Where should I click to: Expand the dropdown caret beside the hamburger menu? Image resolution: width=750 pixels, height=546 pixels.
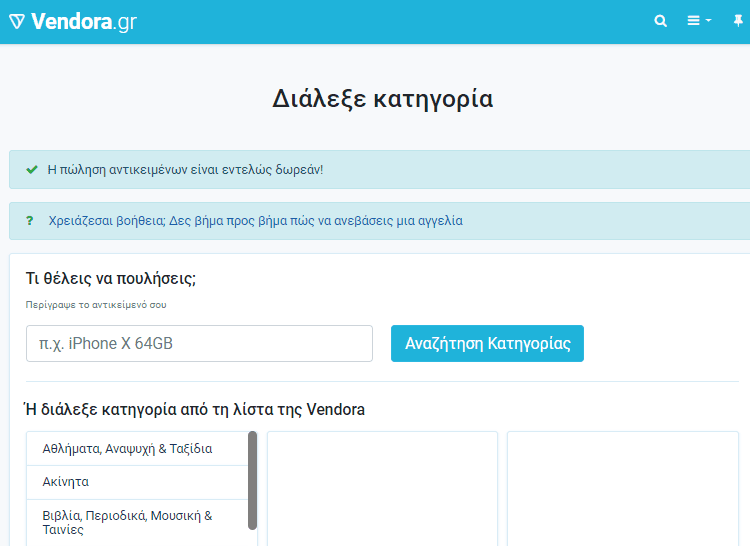[x=708, y=21]
